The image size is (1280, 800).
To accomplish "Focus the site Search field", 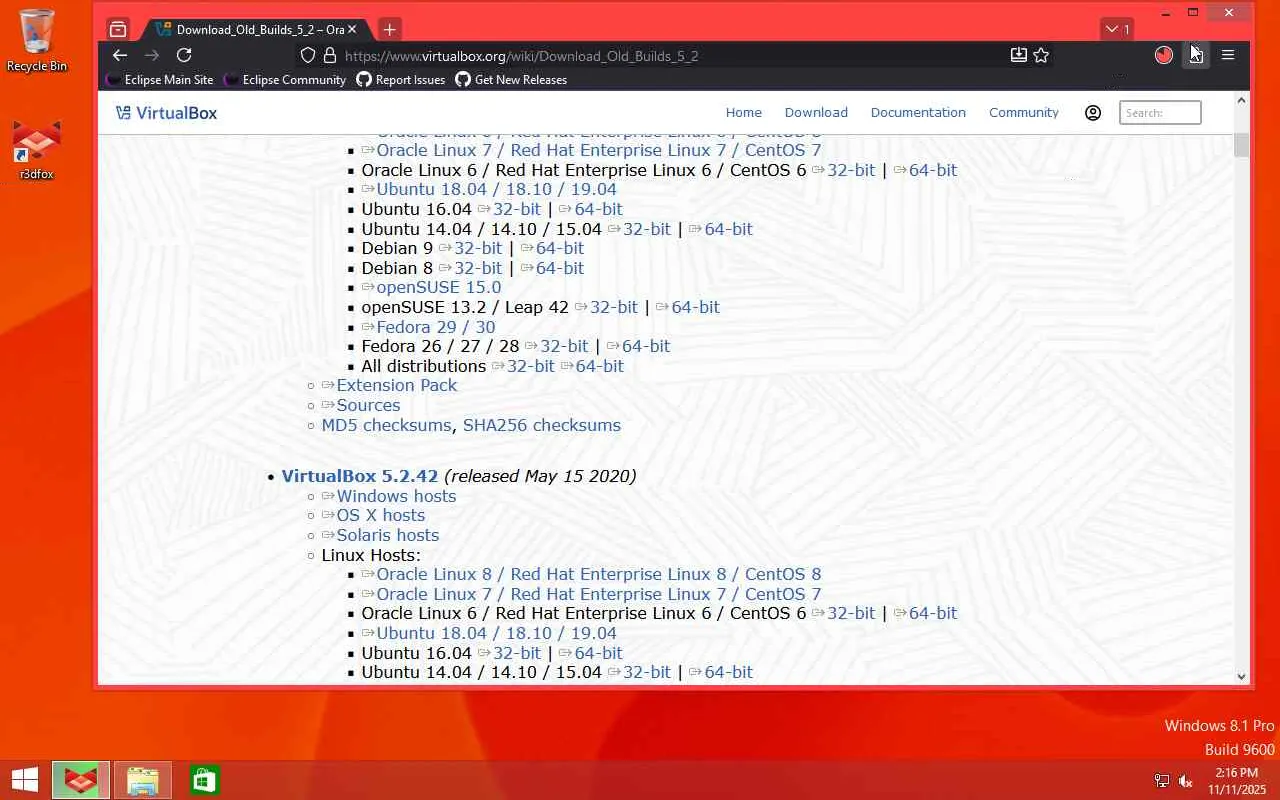I will pyautogui.click(x=1160, y=113).
